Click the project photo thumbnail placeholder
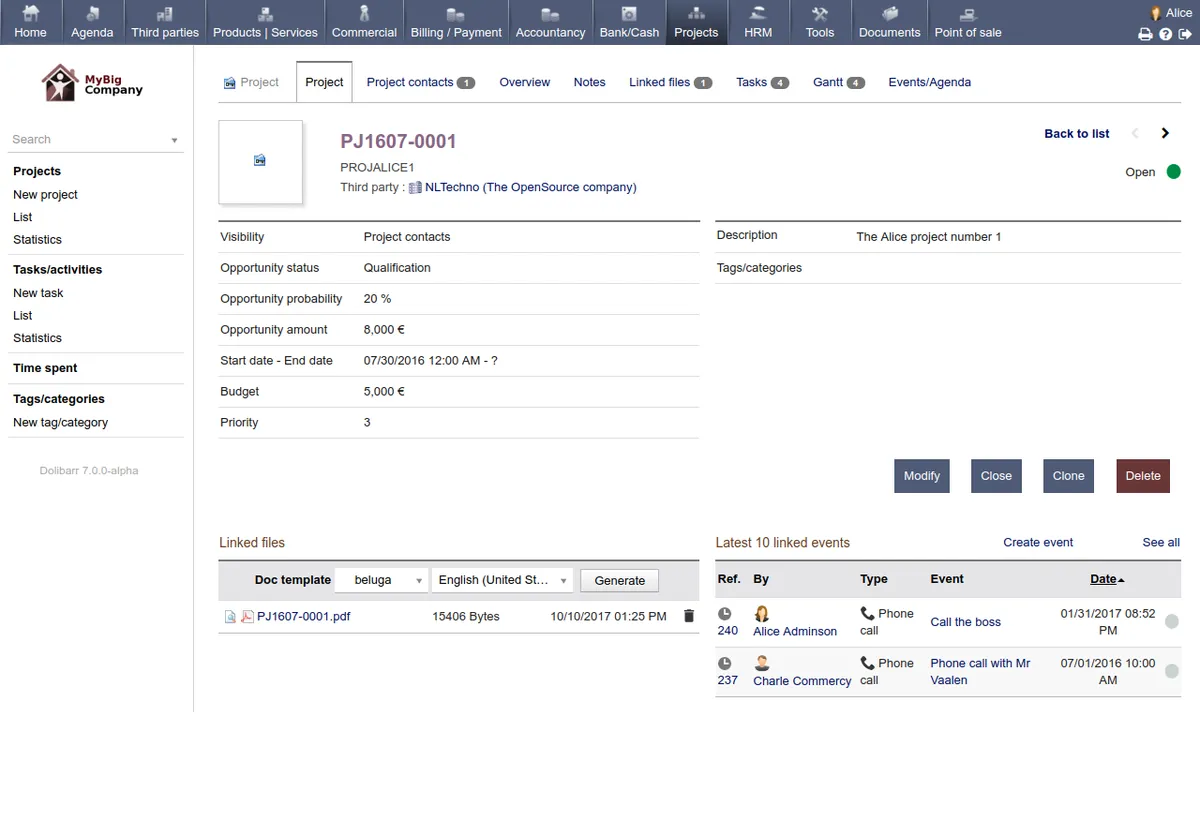This screenshot has height=821, width=1200. click(260, 161)
